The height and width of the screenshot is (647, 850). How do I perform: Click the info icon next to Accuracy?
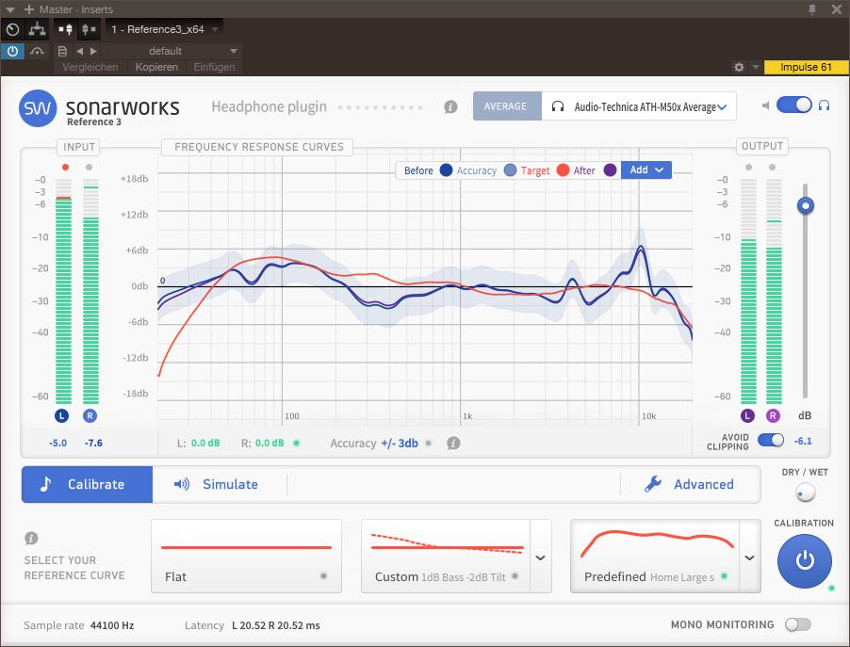pos(454,443)
